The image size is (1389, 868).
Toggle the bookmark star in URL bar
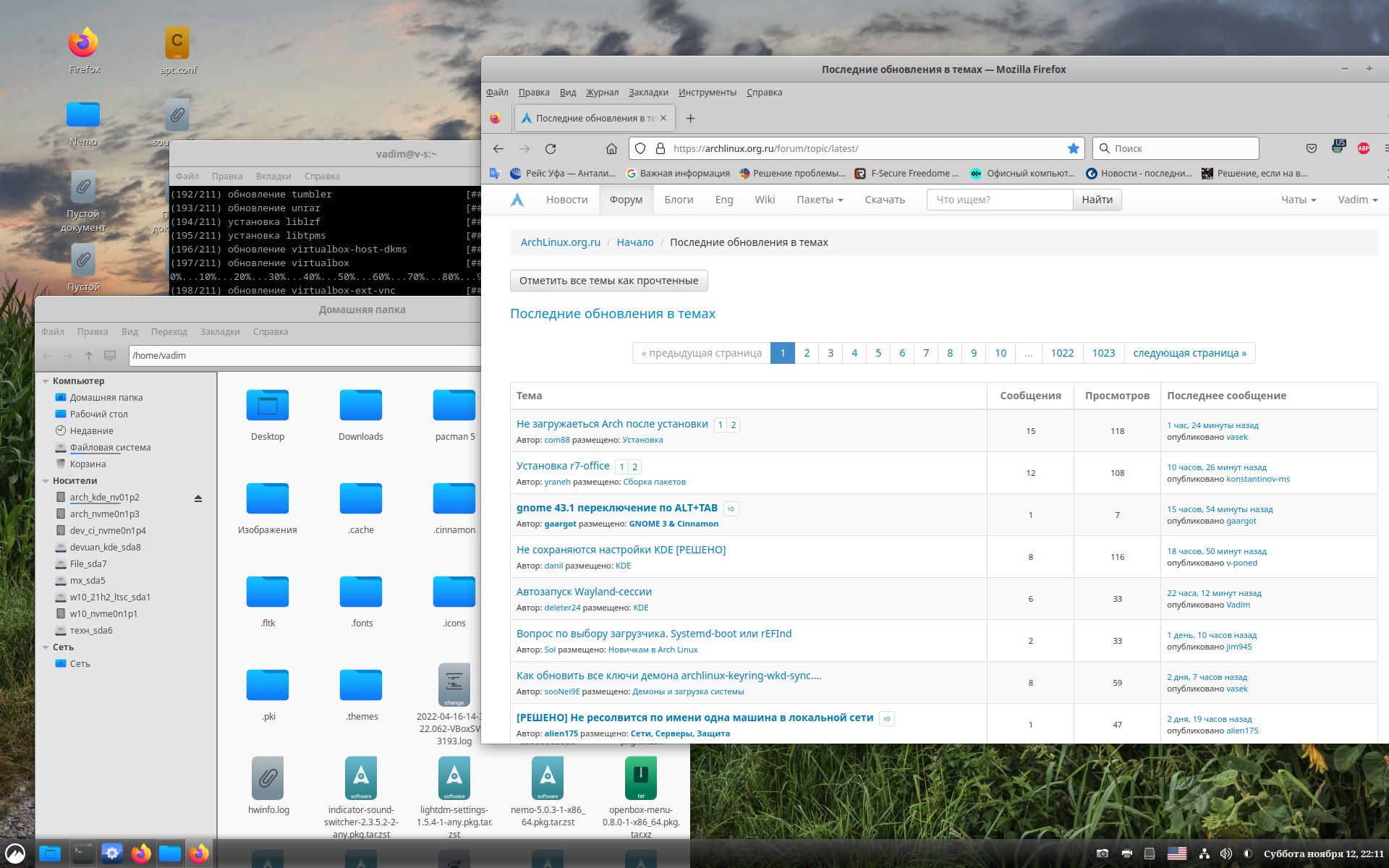click(x=1073, y=148)
